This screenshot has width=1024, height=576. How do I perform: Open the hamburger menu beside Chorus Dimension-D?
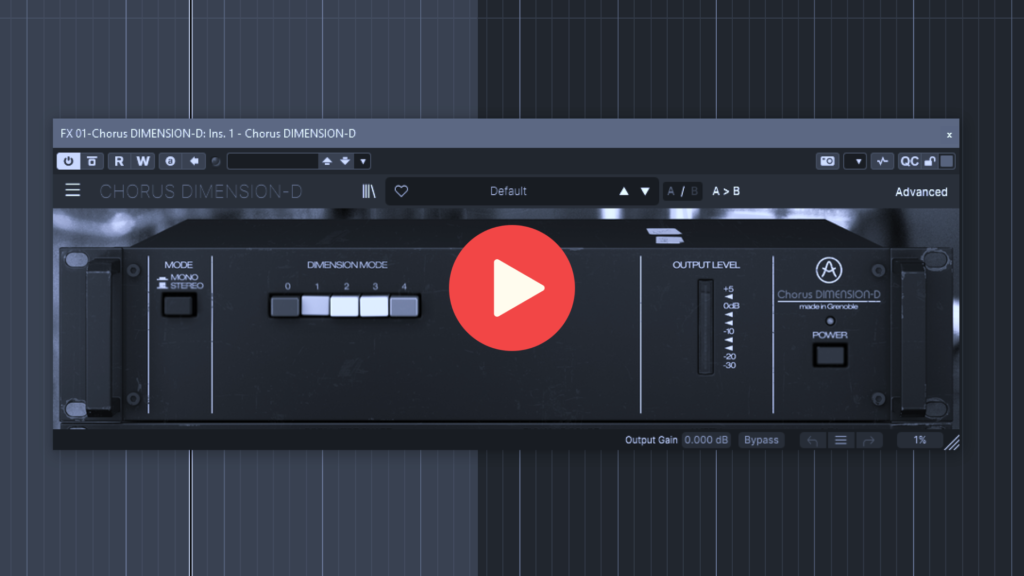click(x=73, y=191)
